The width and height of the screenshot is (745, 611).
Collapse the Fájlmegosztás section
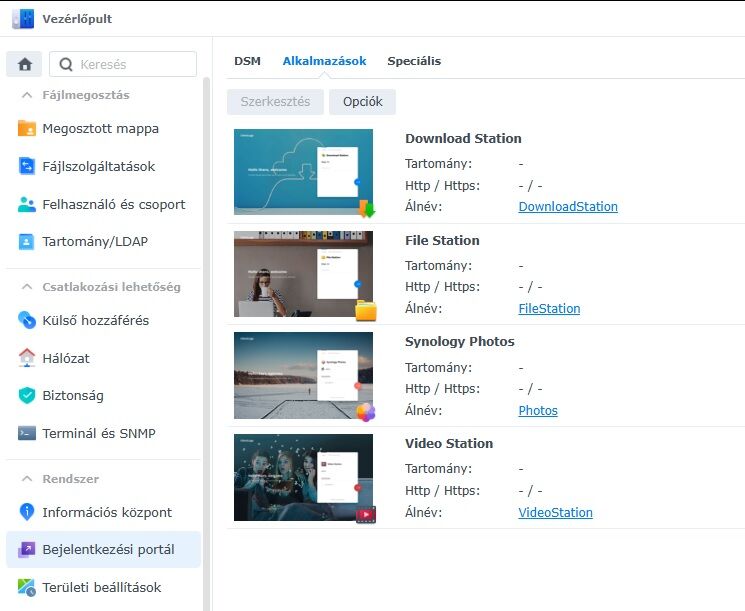[27, 95]
